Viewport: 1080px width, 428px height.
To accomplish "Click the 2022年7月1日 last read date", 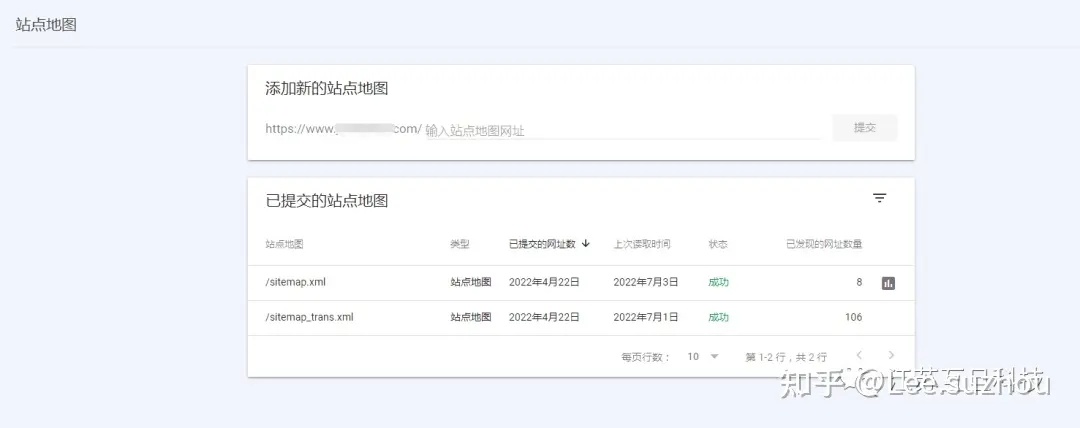I will (x=646, y=317).
